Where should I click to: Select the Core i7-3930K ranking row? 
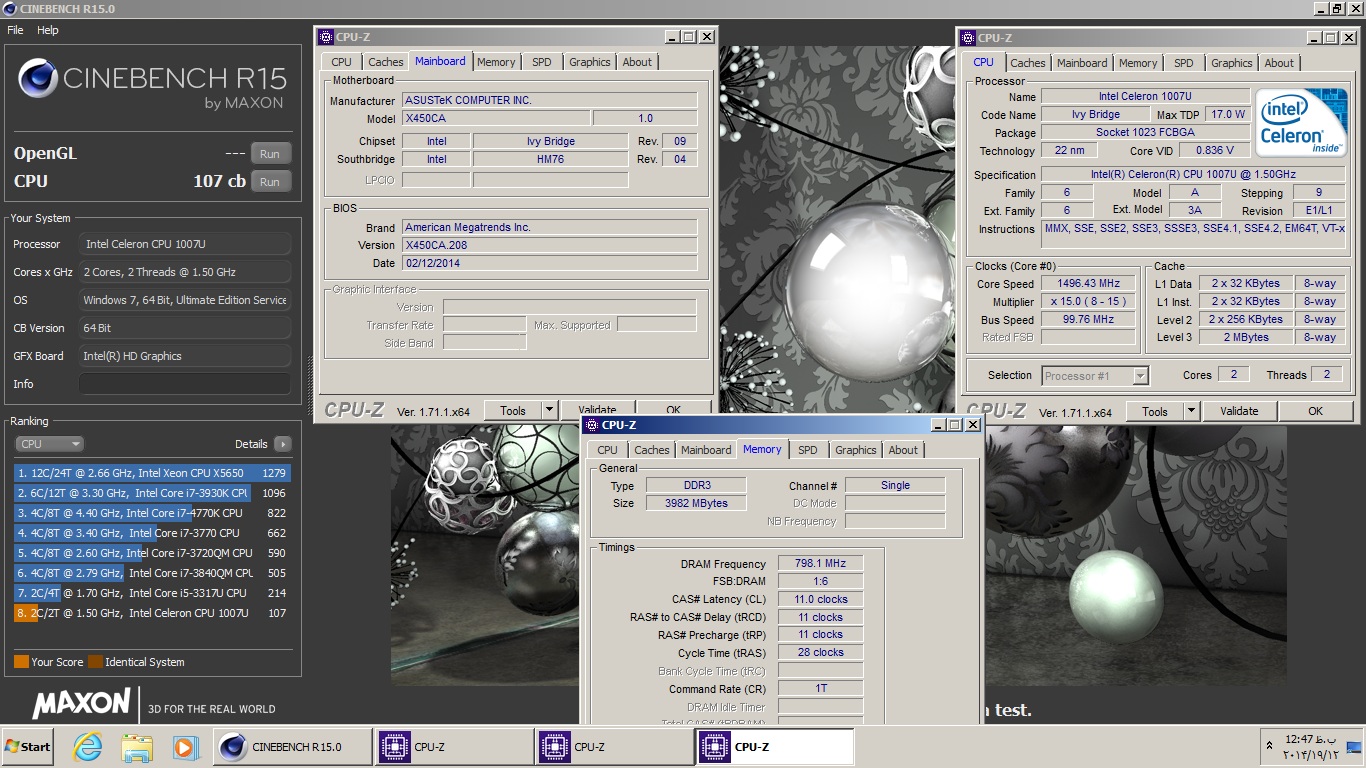click(x=151, y=493)
